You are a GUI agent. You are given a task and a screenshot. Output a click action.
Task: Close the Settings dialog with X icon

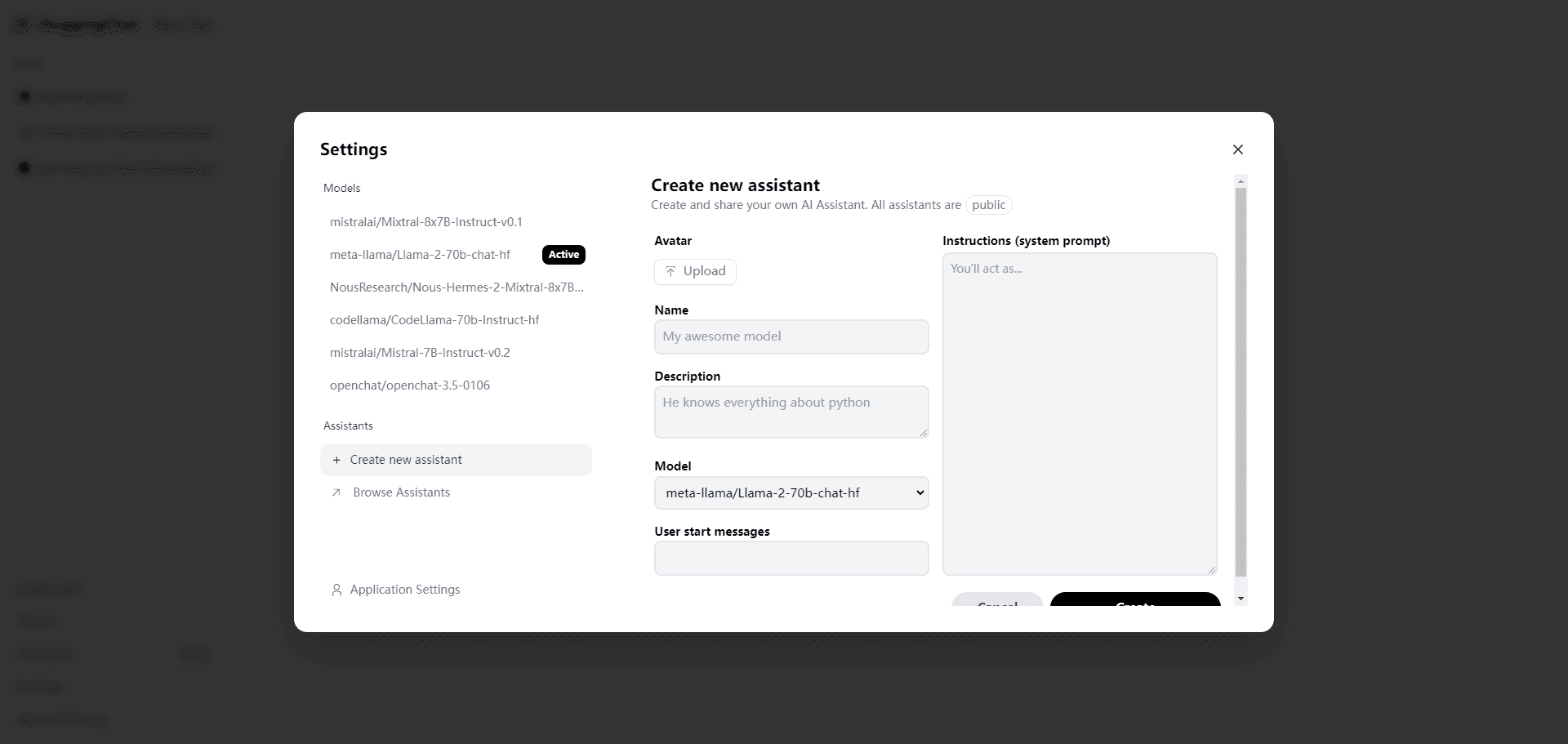[x=1238, y=149]
